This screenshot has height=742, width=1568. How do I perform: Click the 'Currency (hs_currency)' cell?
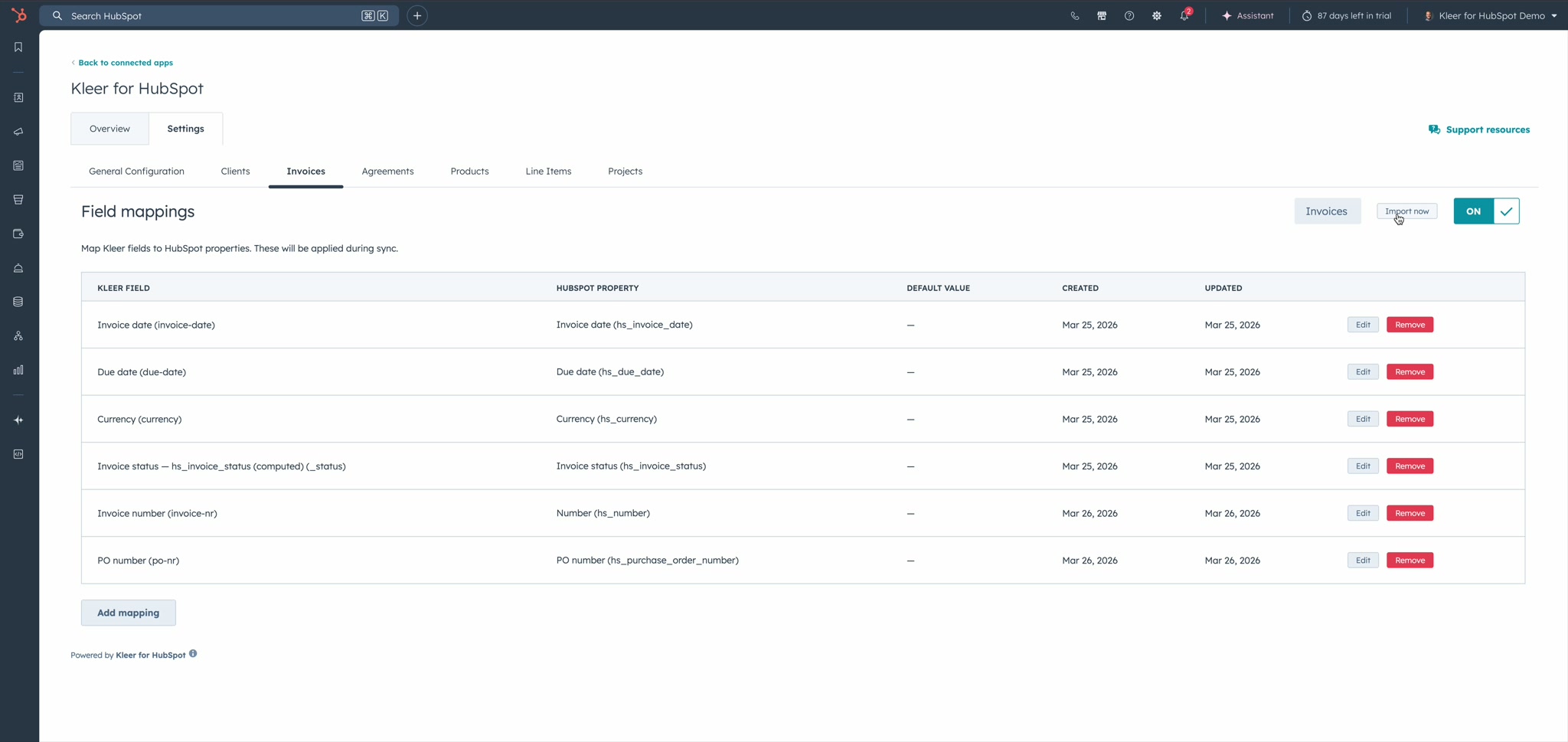606,419
